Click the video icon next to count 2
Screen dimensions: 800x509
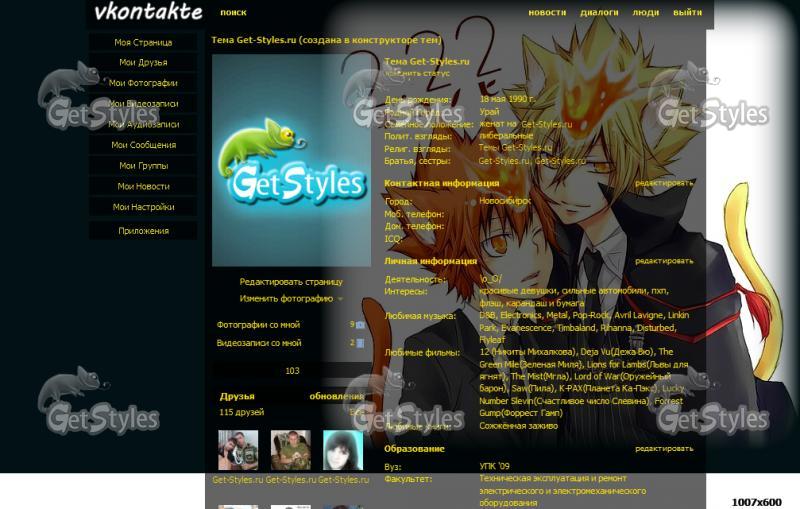coord(360,343)
